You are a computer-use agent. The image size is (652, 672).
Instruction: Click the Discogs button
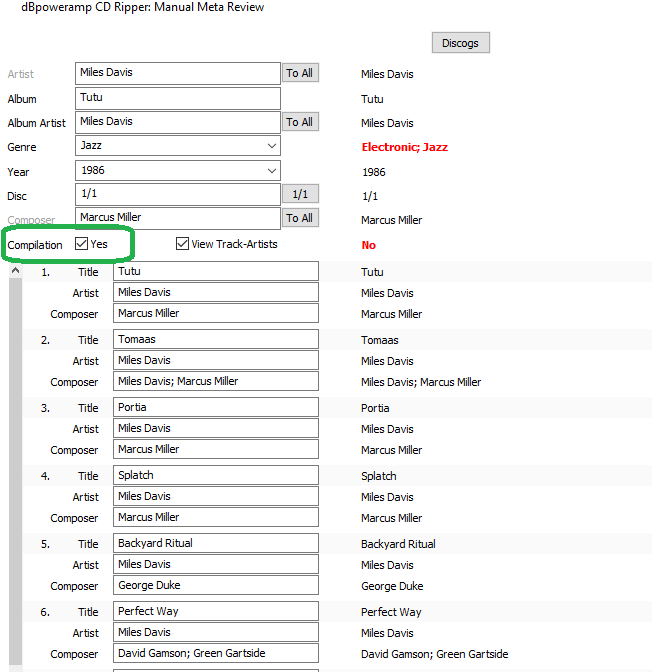460,43
